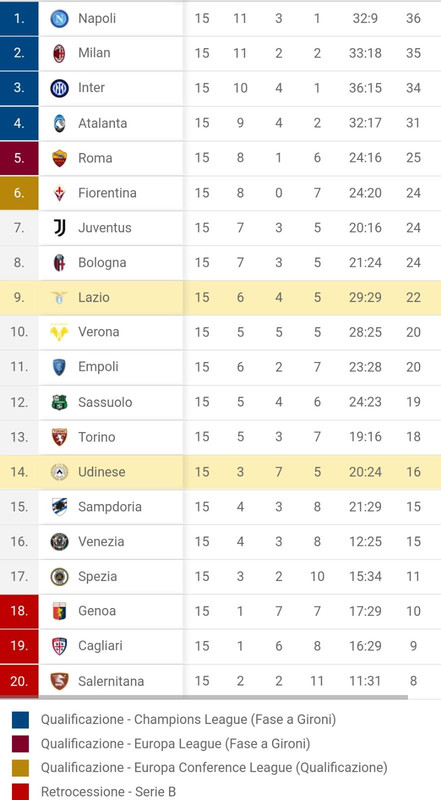Open the Sassuolo team page link
Image resolution: width=441 pixels, height=800 pixels.
[x=105, y=402]
